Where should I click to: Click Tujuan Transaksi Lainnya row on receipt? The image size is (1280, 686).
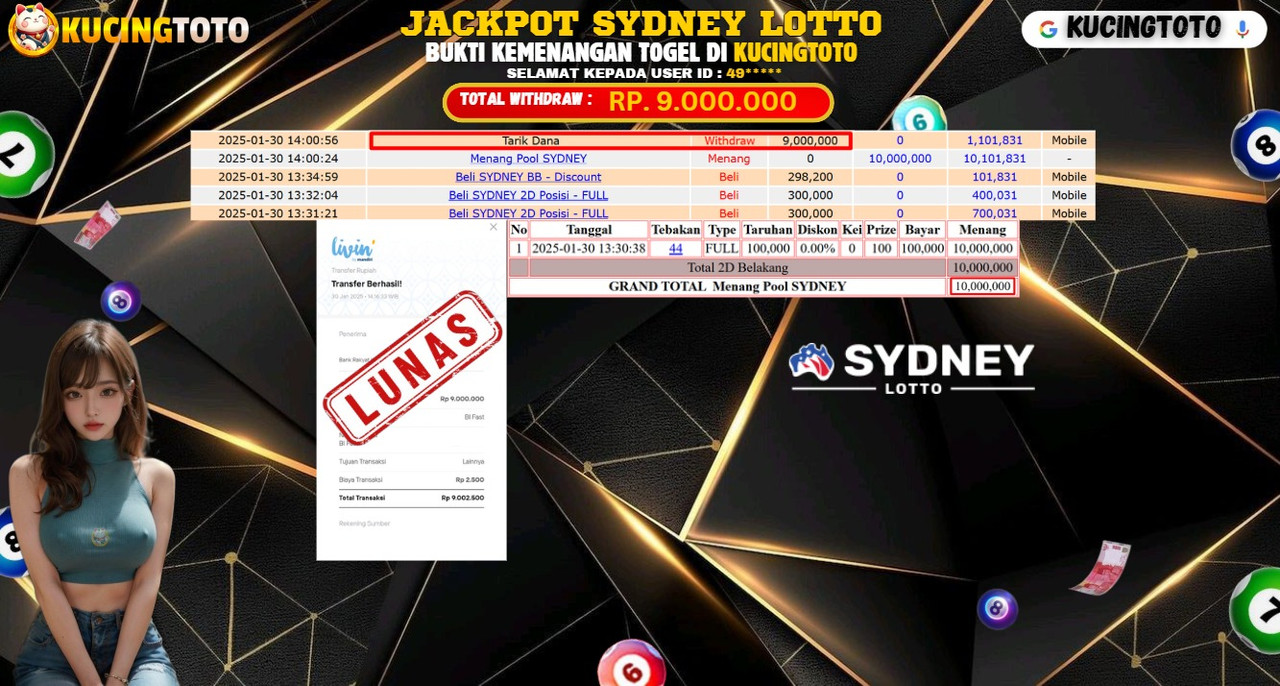pyautogui.click(x=411, y=462)
